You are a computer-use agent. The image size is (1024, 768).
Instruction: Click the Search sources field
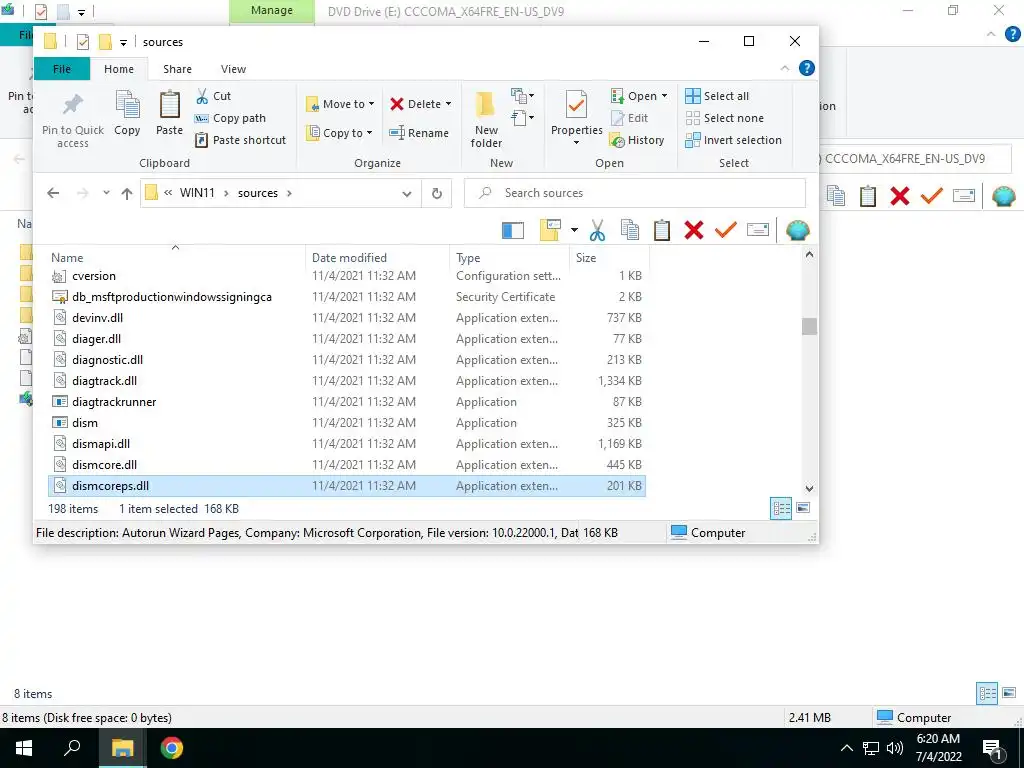click(x=634, y=193)
